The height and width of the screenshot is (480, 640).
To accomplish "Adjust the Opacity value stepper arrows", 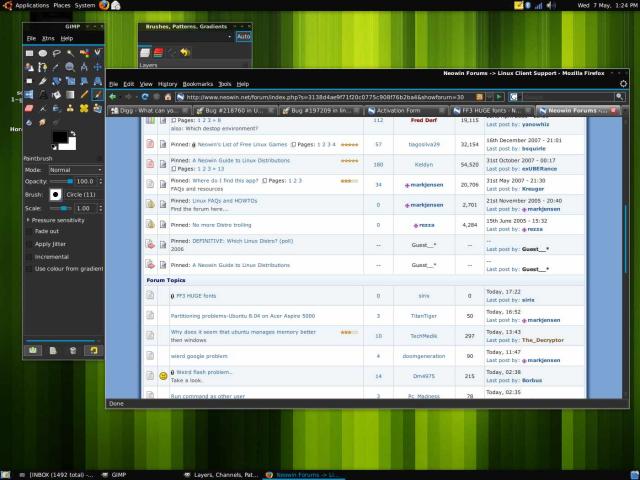I will point(101,181).
